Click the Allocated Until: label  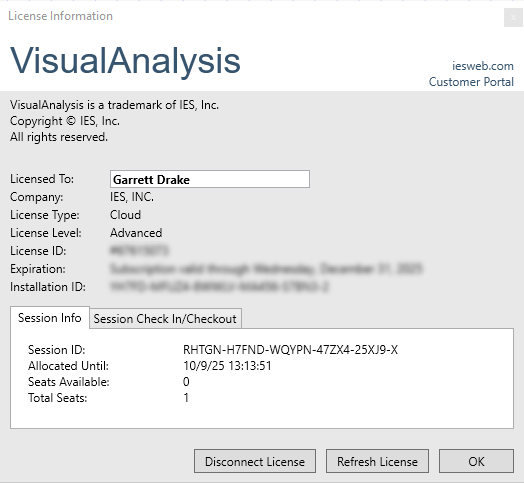click(x=68, y=366)
